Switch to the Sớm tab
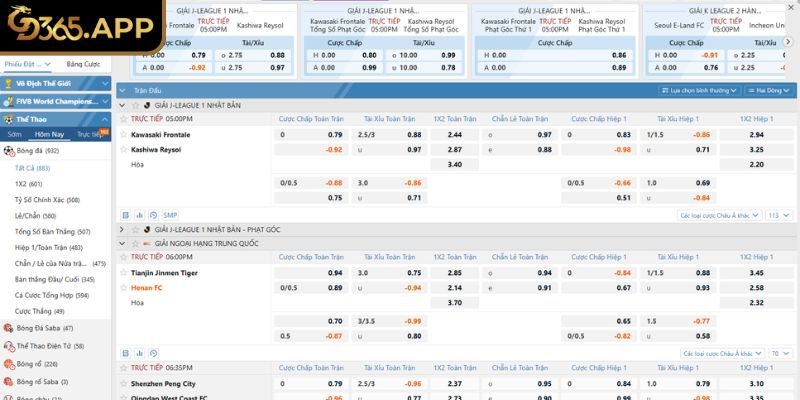The width and height of the screenshot is (800, 400). tap(14, 134)
